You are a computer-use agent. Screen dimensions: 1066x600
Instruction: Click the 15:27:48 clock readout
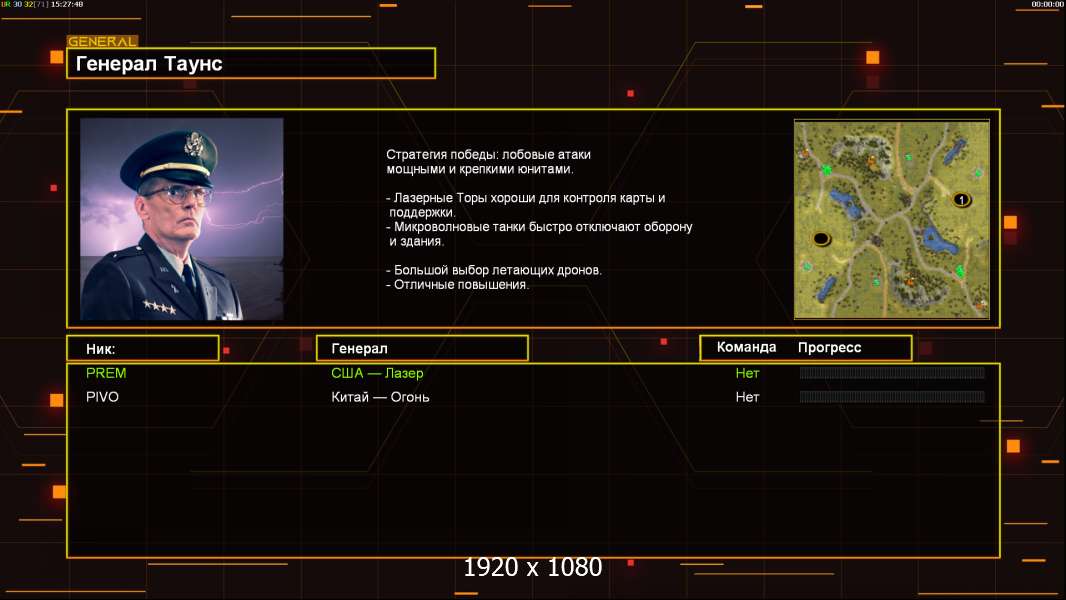click(x=67, y=4)
